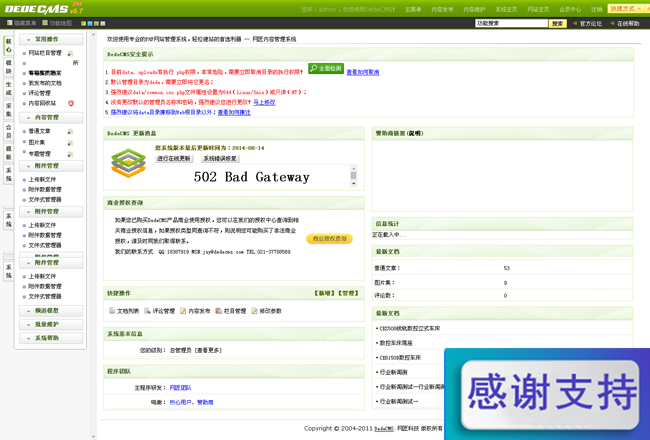Image resolution: width=650 pixels, height=440 pixels.
Task: Click the 文档列表 quick-action icon
Action: pos(112,311)
